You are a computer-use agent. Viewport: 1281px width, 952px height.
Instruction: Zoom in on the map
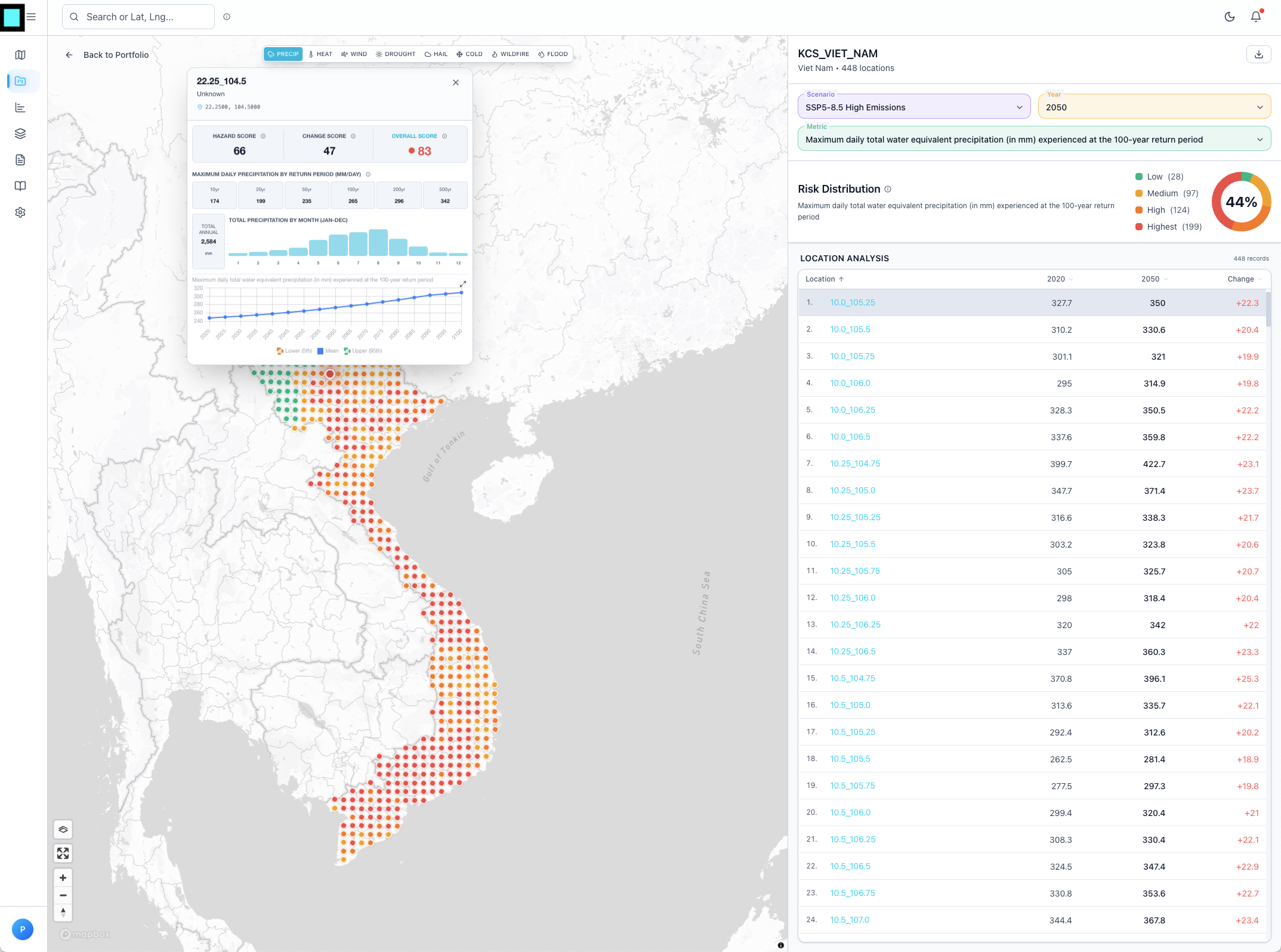point(63,878)
